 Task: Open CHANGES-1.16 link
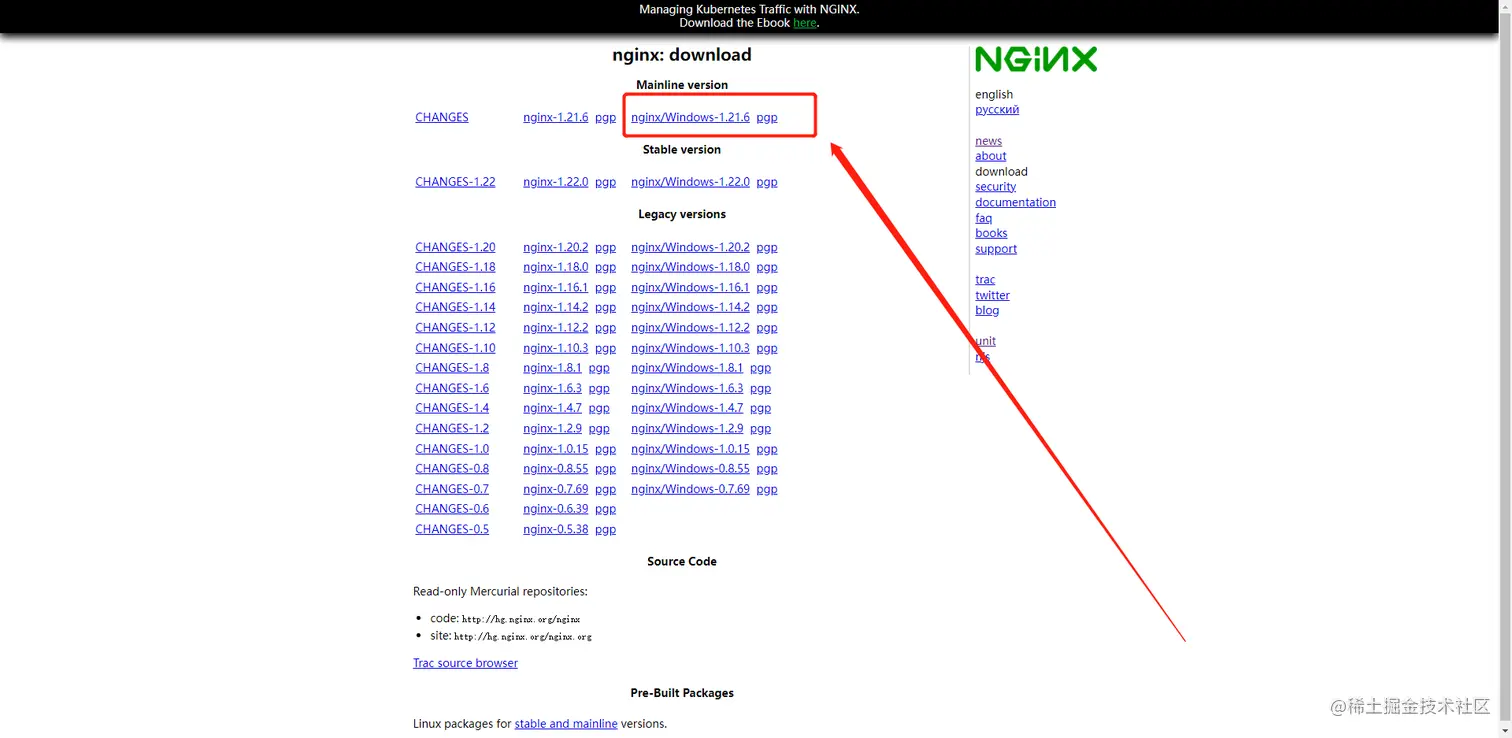pyautogui.click(x=455, y=287)
